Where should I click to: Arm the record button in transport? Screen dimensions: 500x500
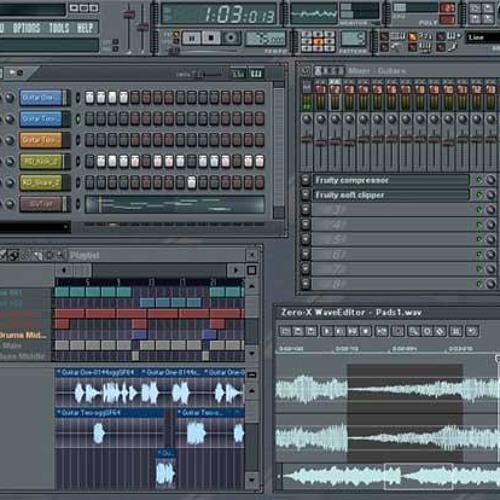pos(231,38)
